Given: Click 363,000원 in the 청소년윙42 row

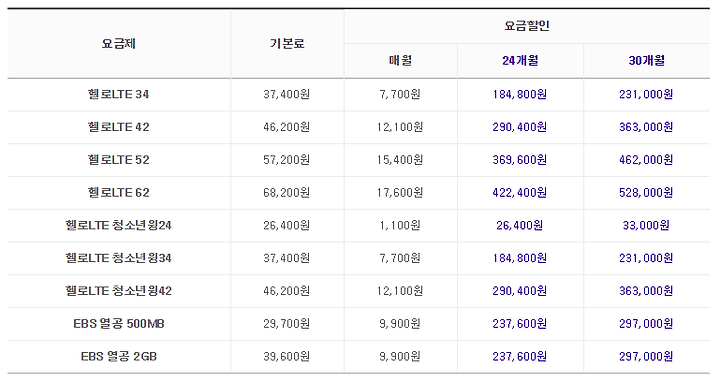Looking at the screenshot, I should click(x=646, y=291).
